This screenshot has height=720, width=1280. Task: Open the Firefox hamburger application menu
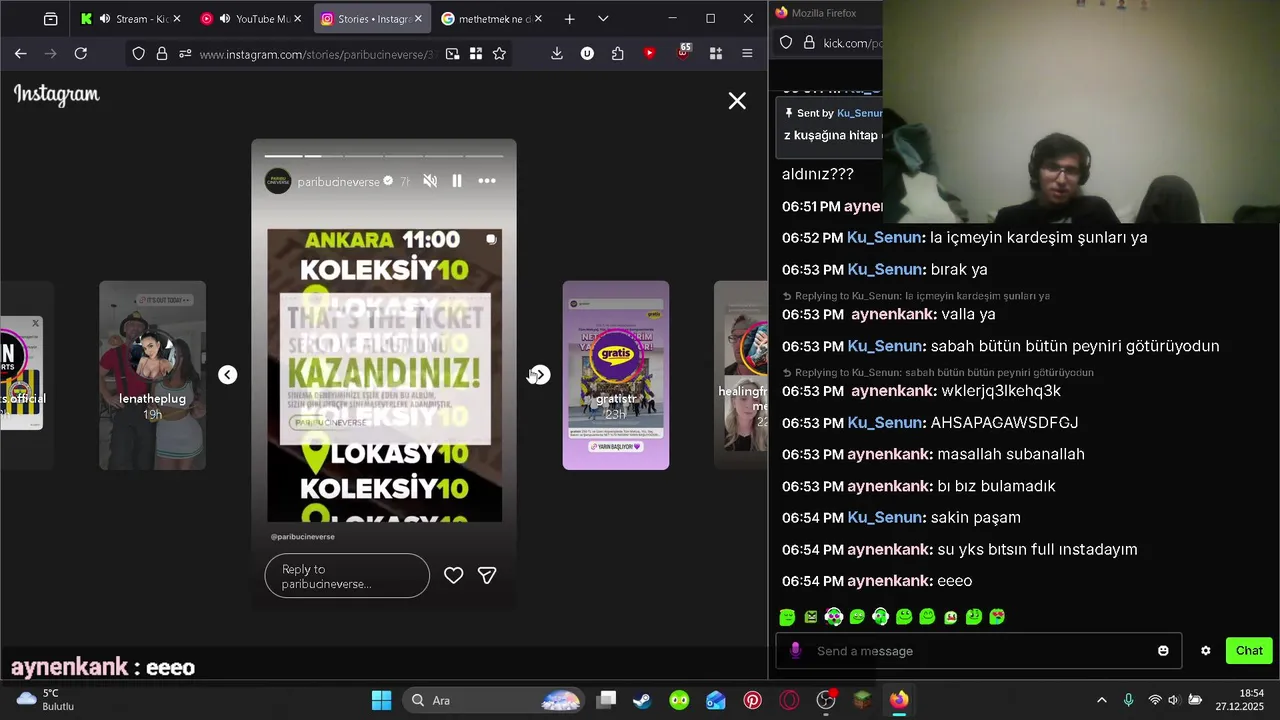747,54
